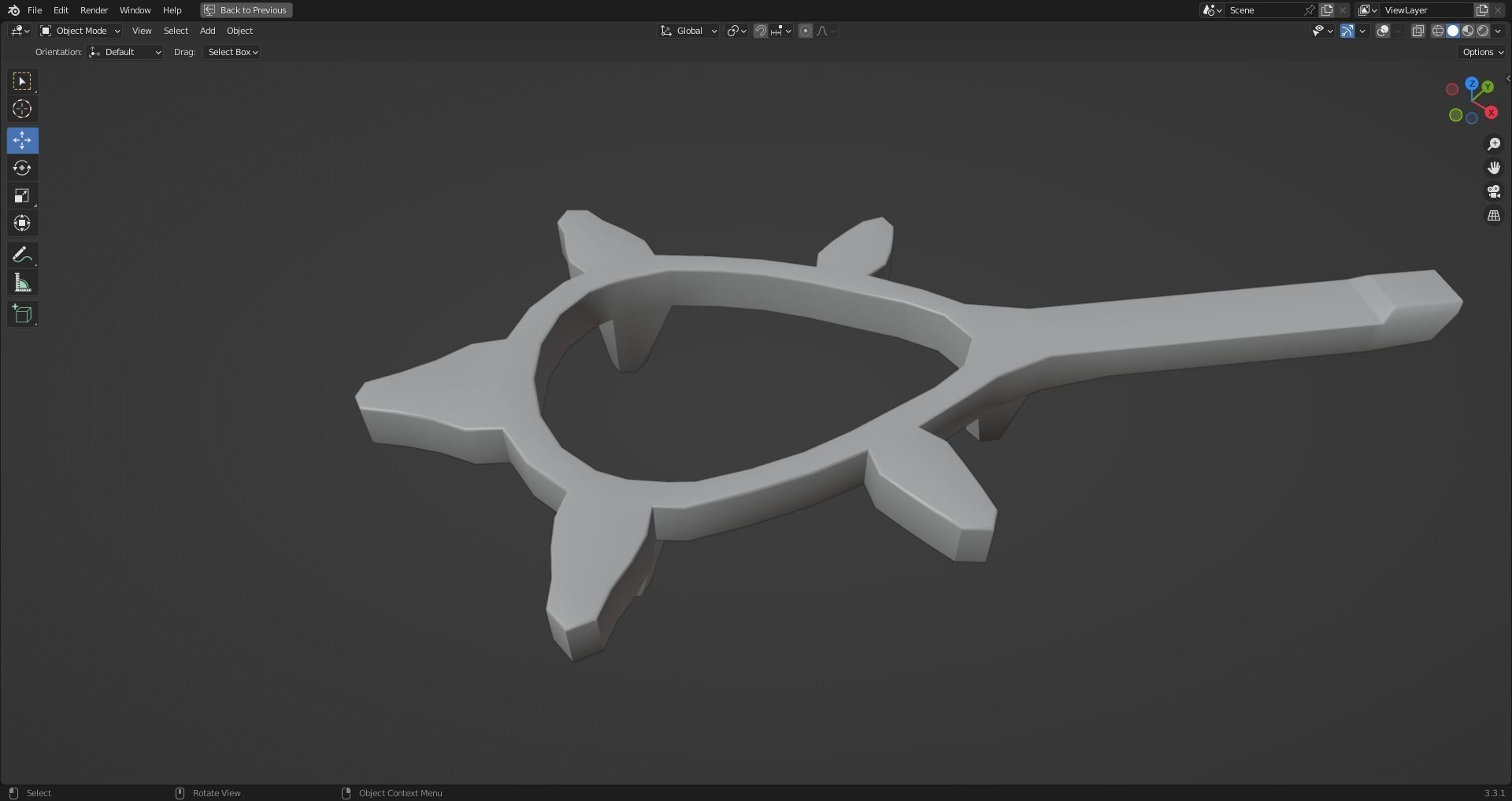The height and width of the screenshot is (801, 1512).
Task: Select the Annotate tool
Action: click(x=22, y=254)
